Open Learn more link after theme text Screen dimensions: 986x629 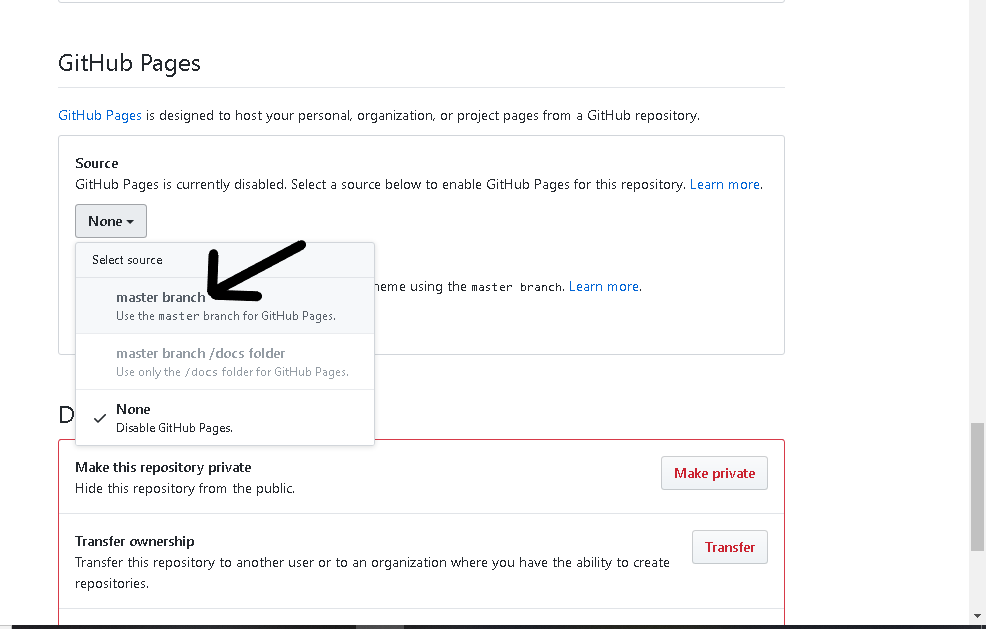(604, 287)
